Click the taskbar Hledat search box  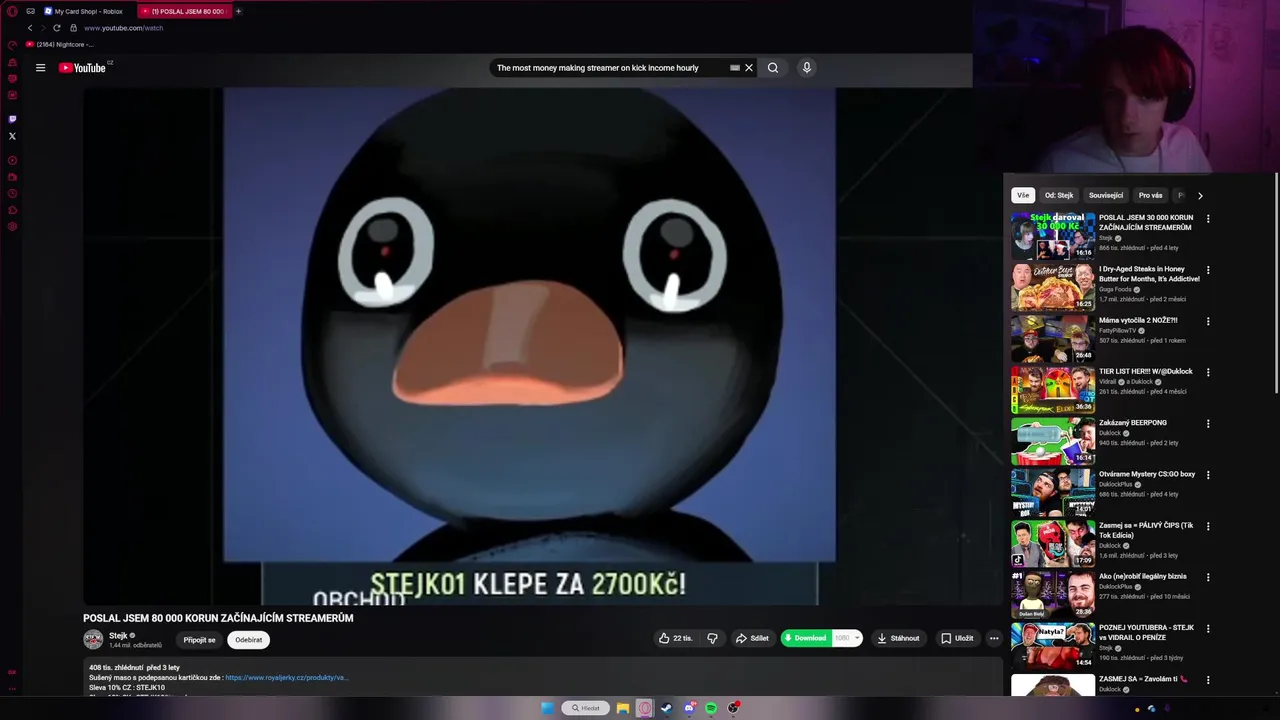coord(586,708)
